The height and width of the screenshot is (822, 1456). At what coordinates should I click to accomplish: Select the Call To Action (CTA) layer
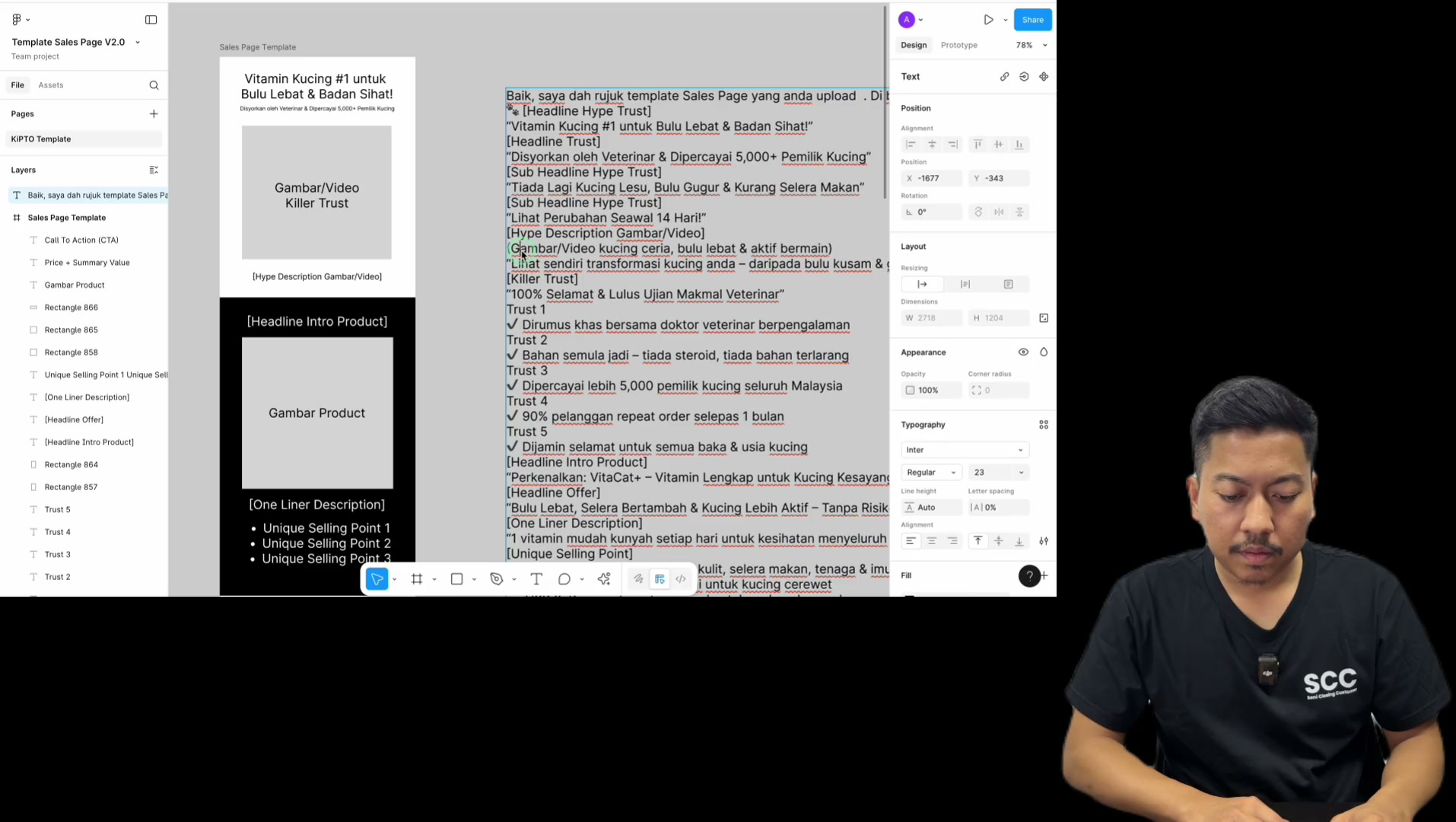(x=81, y=241)
